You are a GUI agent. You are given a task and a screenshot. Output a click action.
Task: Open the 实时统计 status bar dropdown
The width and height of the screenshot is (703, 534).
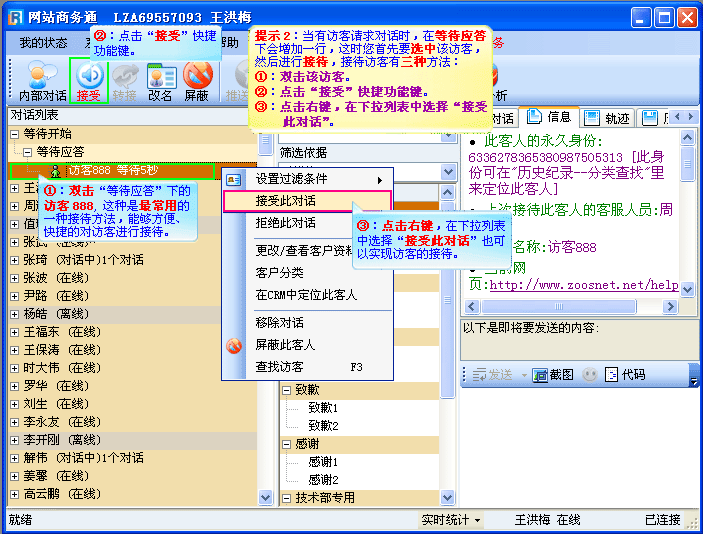[x=450, y=520]
